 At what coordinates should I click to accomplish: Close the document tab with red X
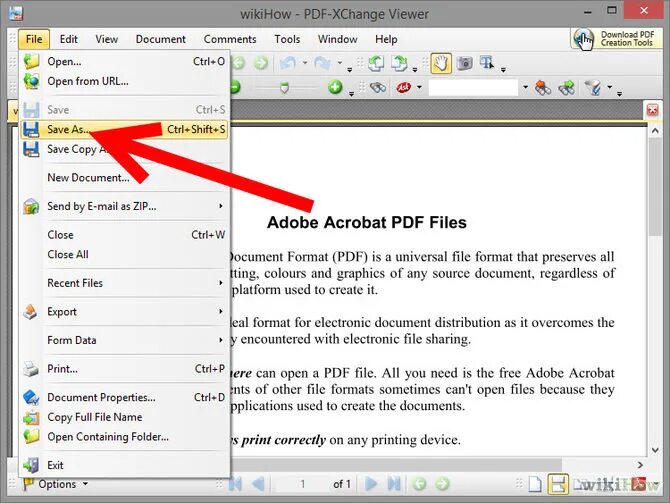[652, 110]
